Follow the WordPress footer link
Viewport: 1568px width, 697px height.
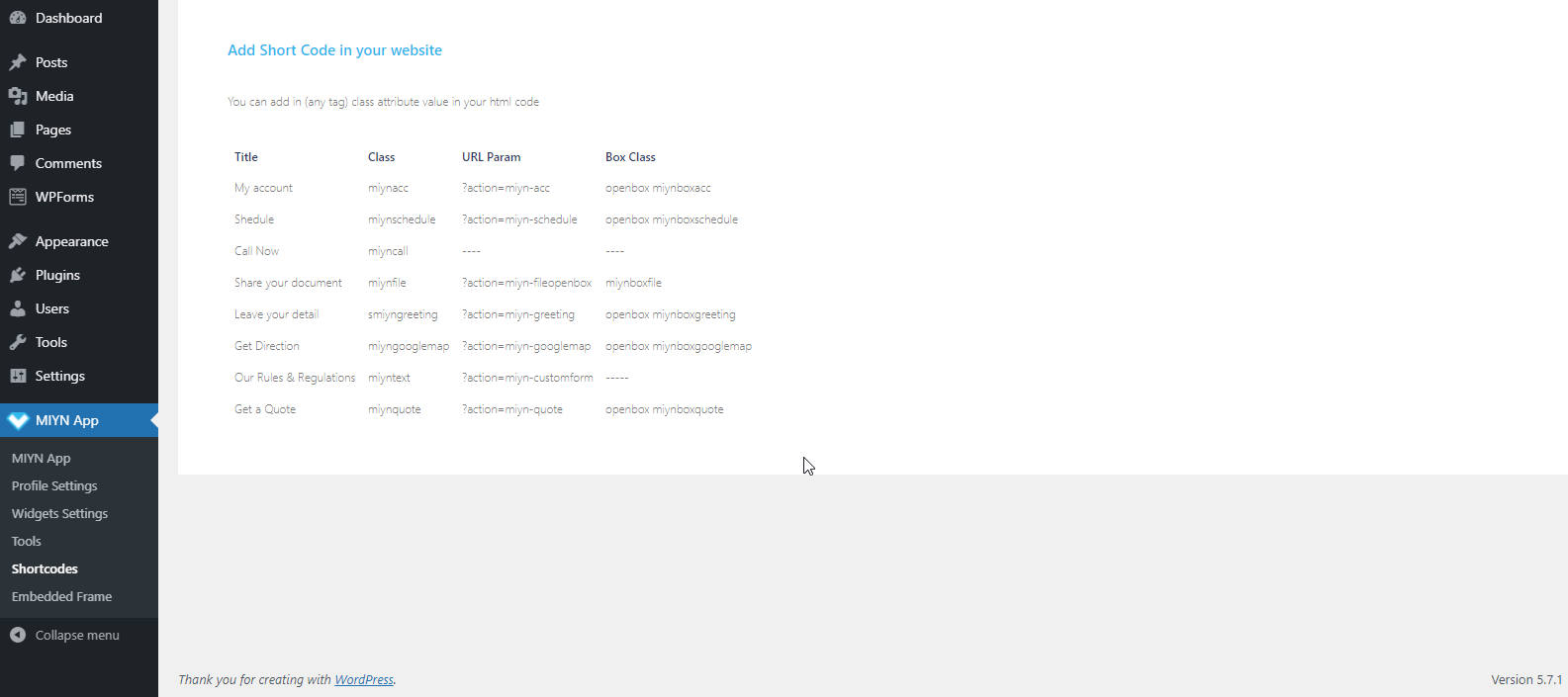pyautogui.click(x=364, y=679)
